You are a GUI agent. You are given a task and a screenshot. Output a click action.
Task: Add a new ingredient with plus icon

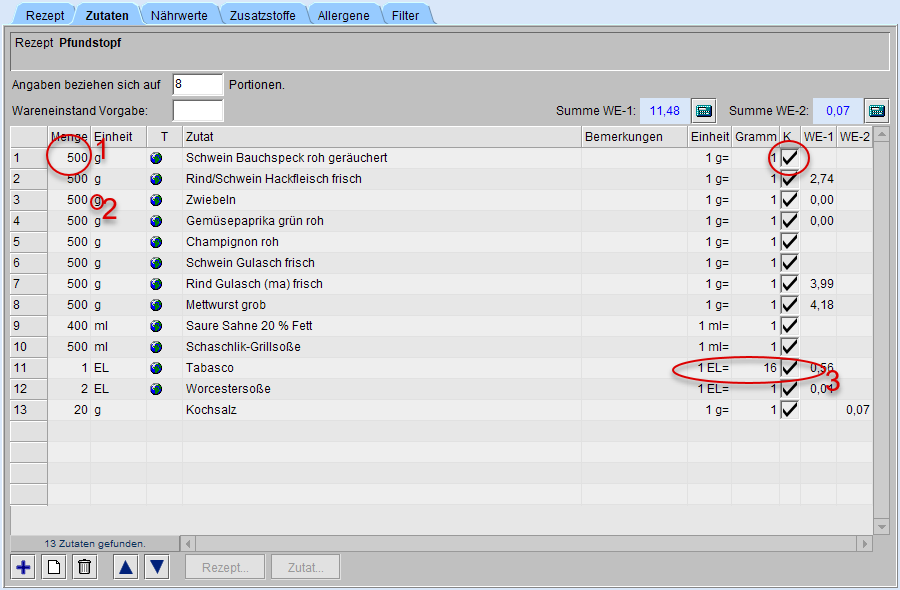coord(24,568)
